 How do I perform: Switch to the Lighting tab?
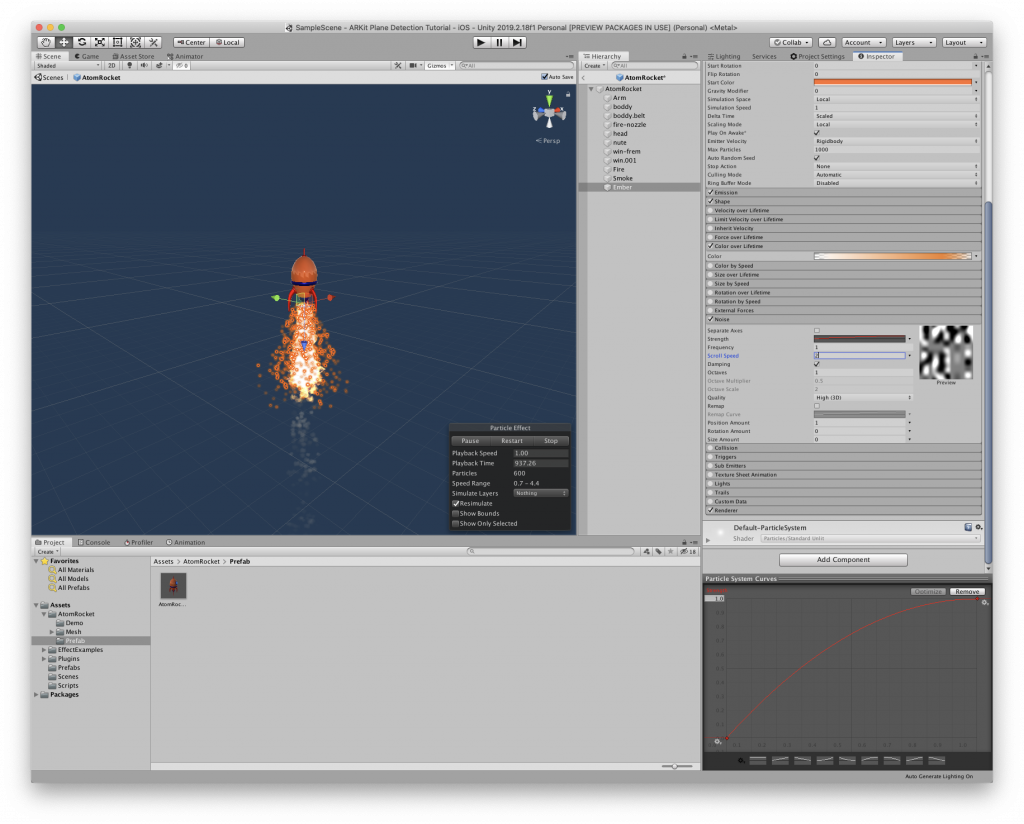pos(724,57)
